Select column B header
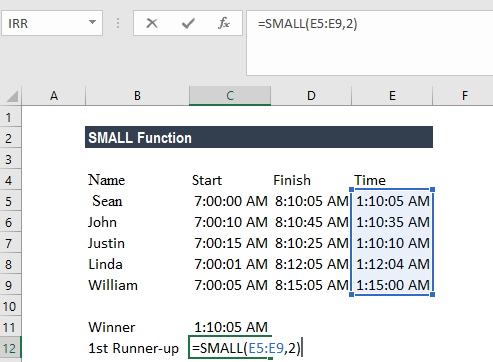This screenshot has height=362, width=493. coord(137,96)
